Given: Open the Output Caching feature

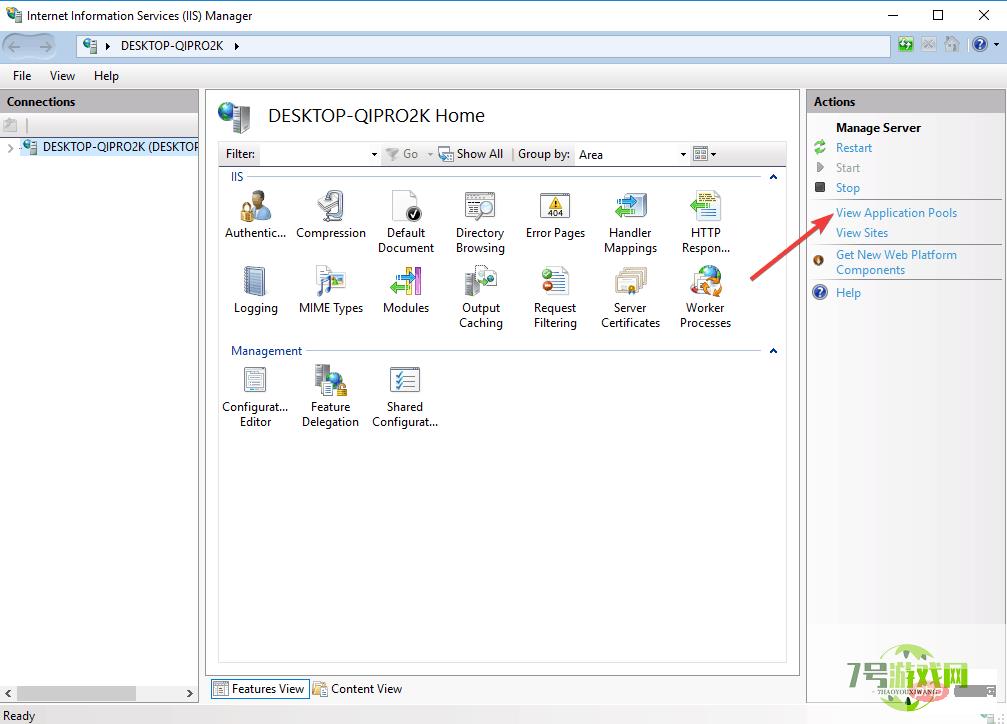Looking at the screenshot, I should click(480, 297).
